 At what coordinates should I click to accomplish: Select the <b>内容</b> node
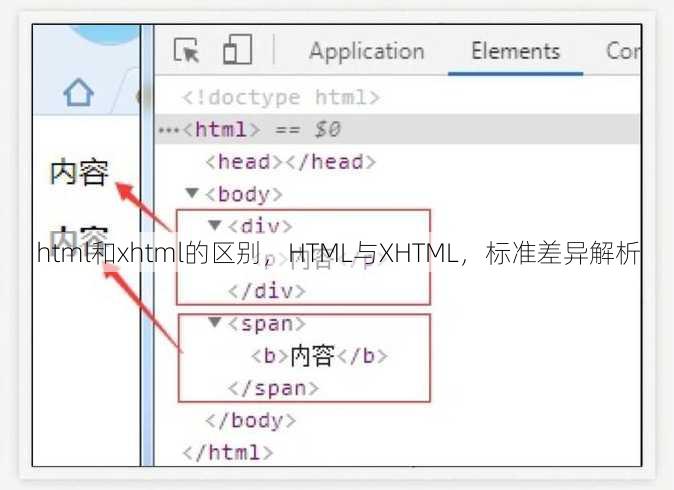(319, 356)
